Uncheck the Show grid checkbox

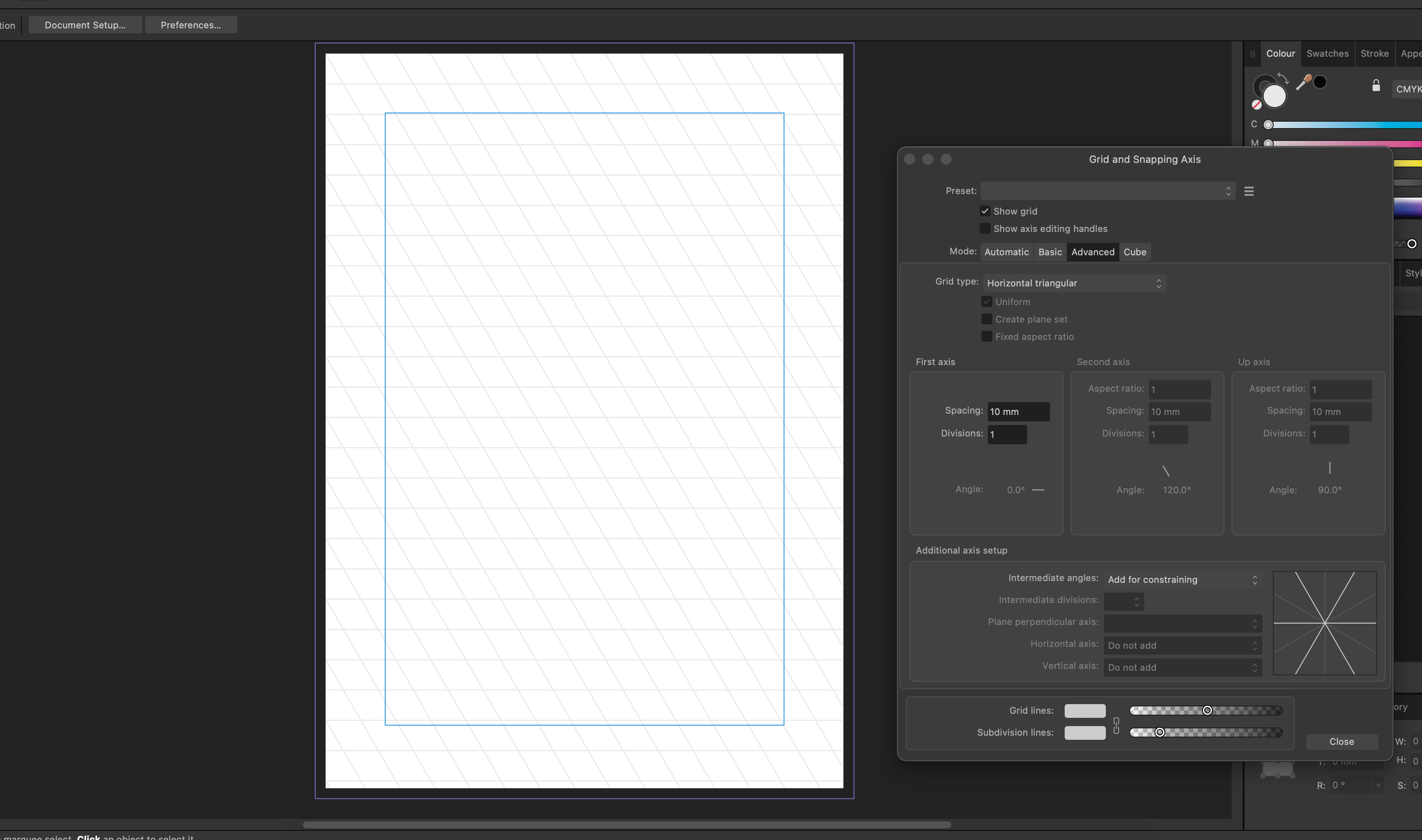(985, 211)
